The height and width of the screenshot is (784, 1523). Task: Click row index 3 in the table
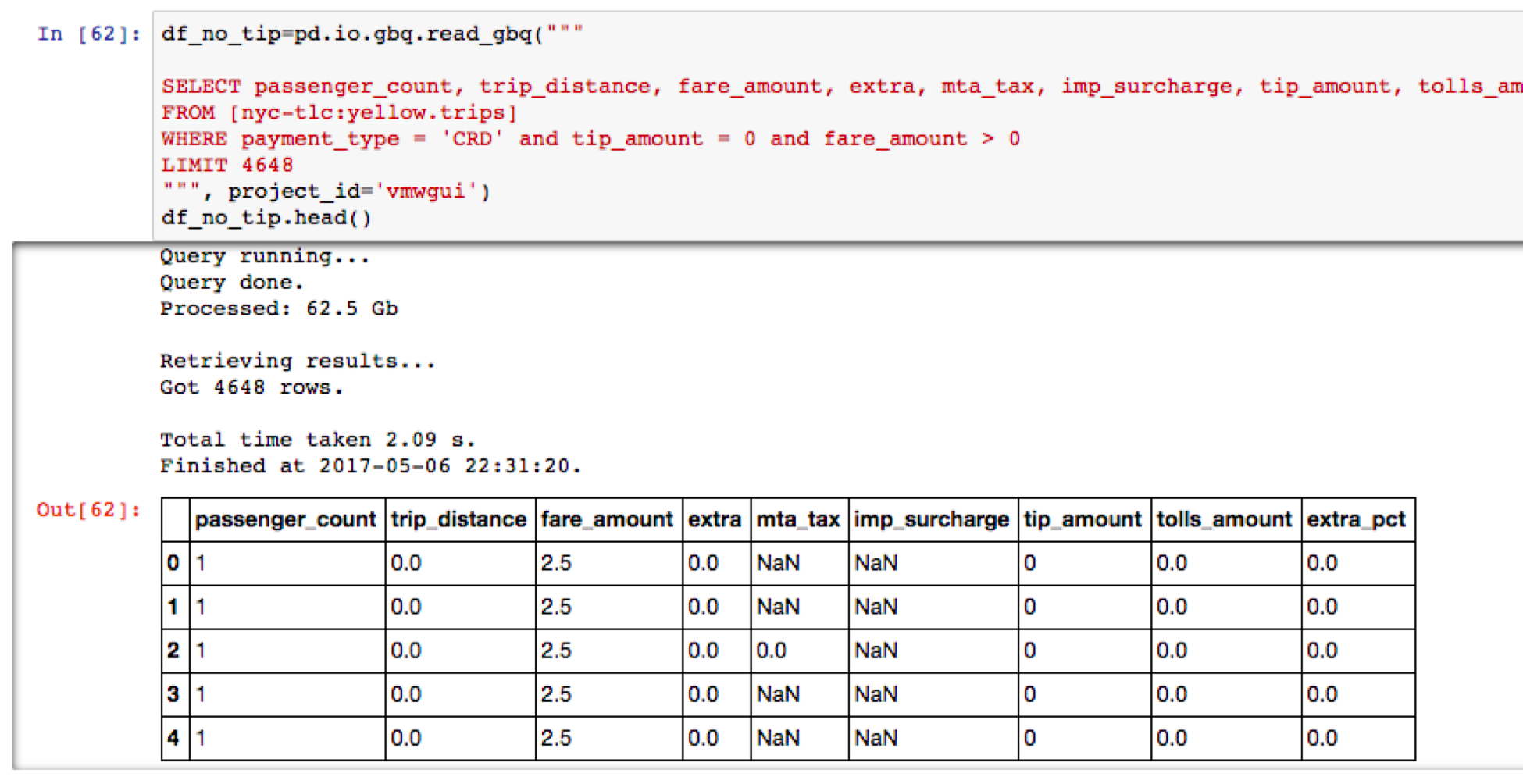174,694
